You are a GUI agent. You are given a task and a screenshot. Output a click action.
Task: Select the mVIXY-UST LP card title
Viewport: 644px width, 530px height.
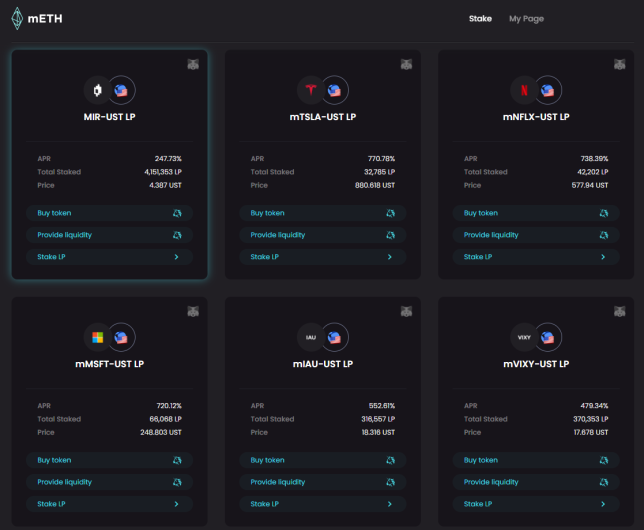(x=536, y=364)
